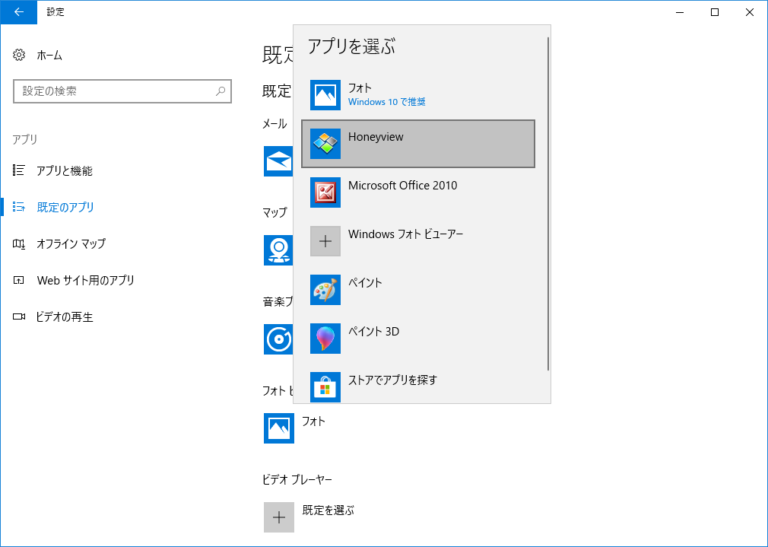Viewport: 768px width, 547px height.
Task: Go to ビデオの再生 settings
Action: pyautogui.click(x=65, y=317)
